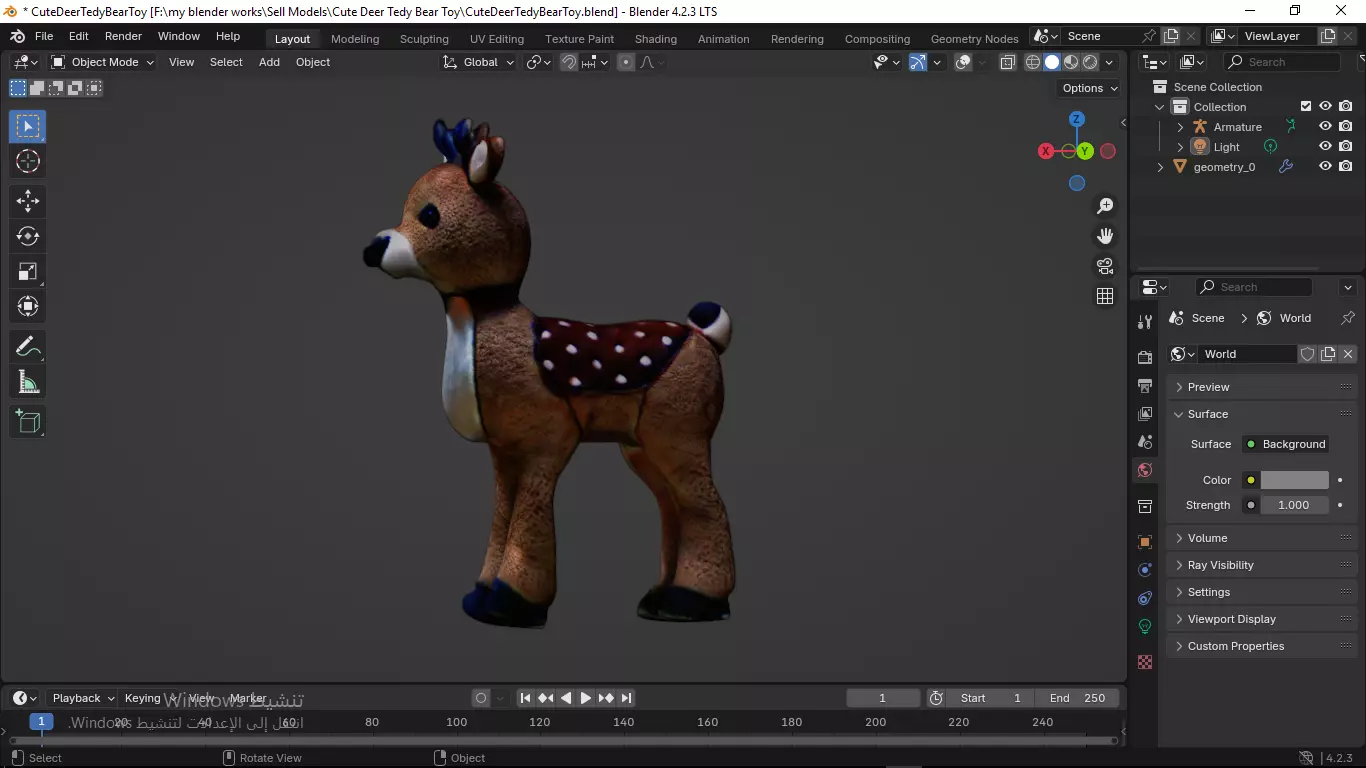Select the Measure tool

(x=28, y=382)
